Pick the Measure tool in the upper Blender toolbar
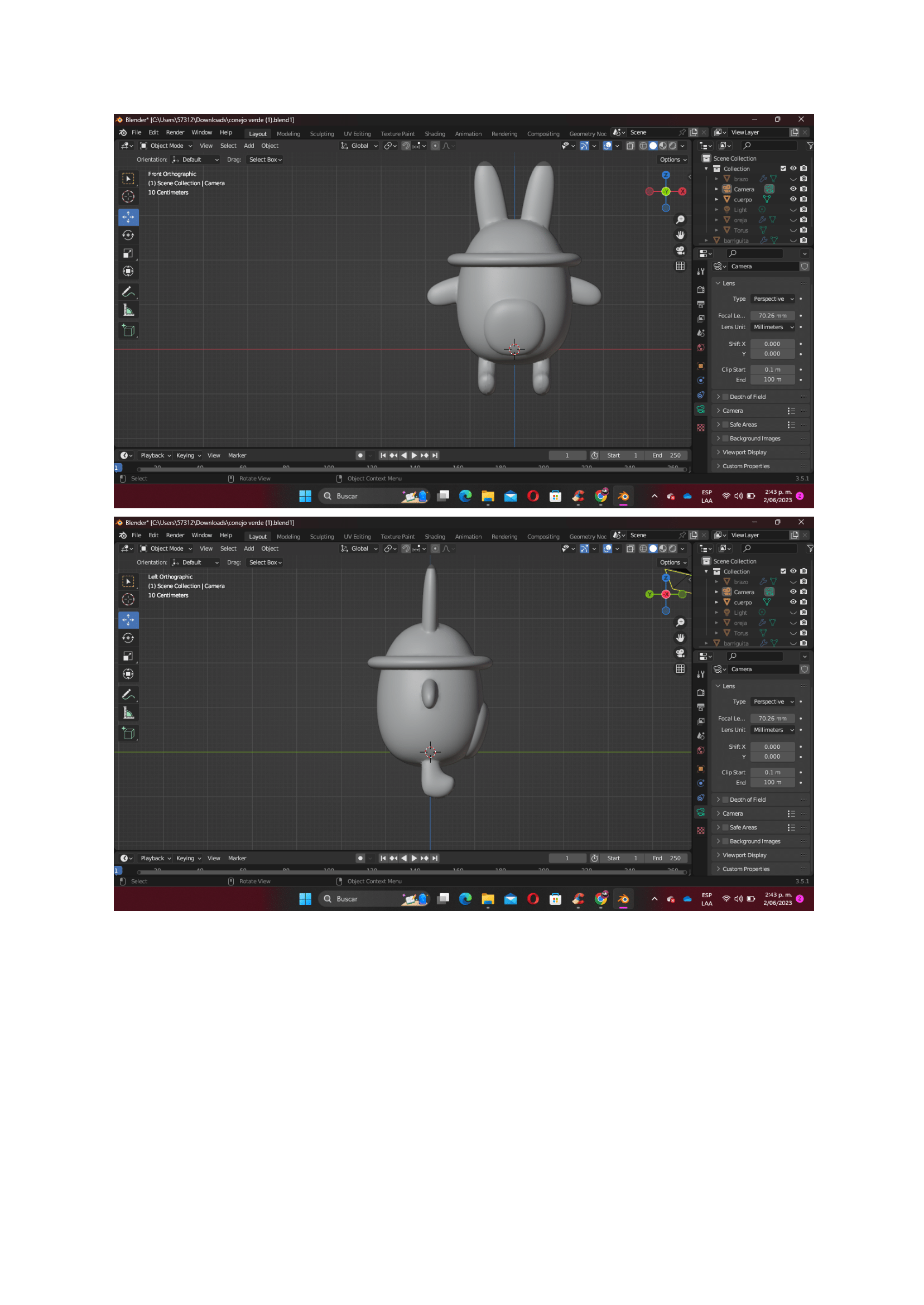 point(128,311)
